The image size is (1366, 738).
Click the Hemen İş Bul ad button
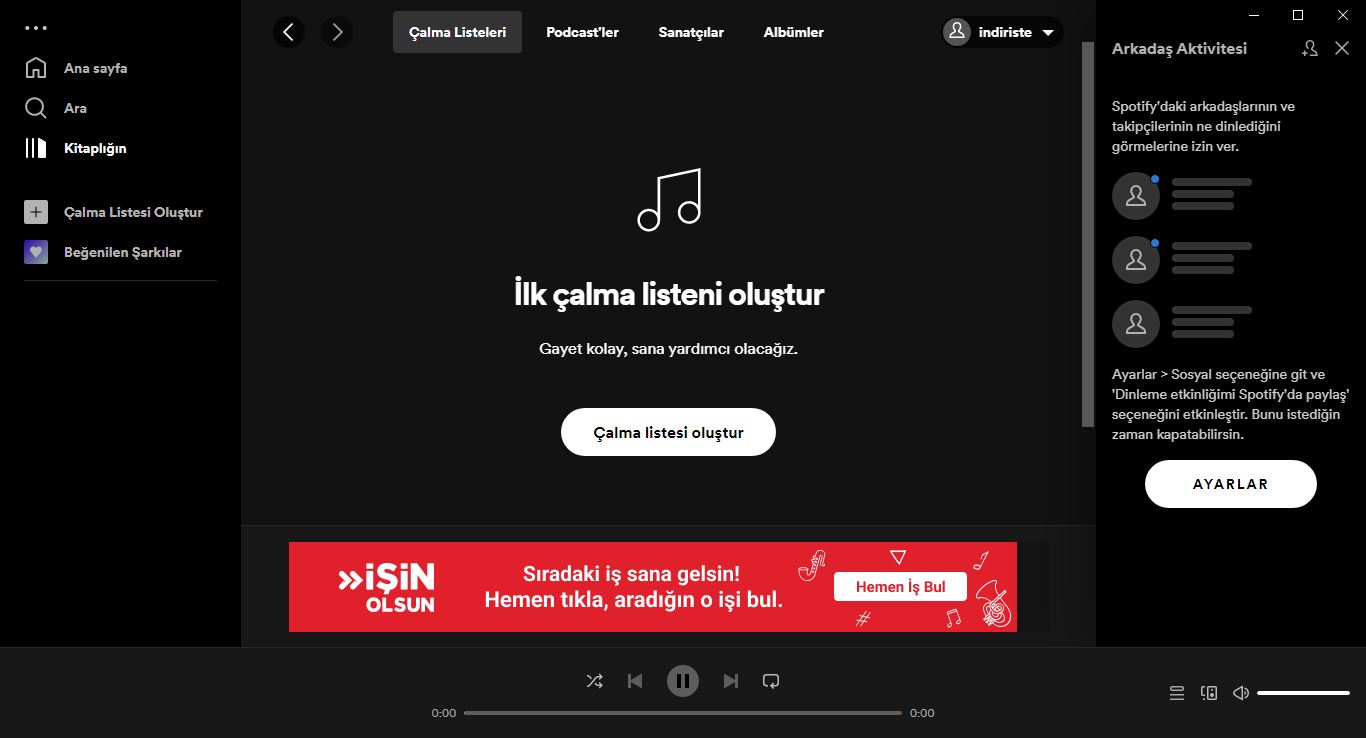900,586
